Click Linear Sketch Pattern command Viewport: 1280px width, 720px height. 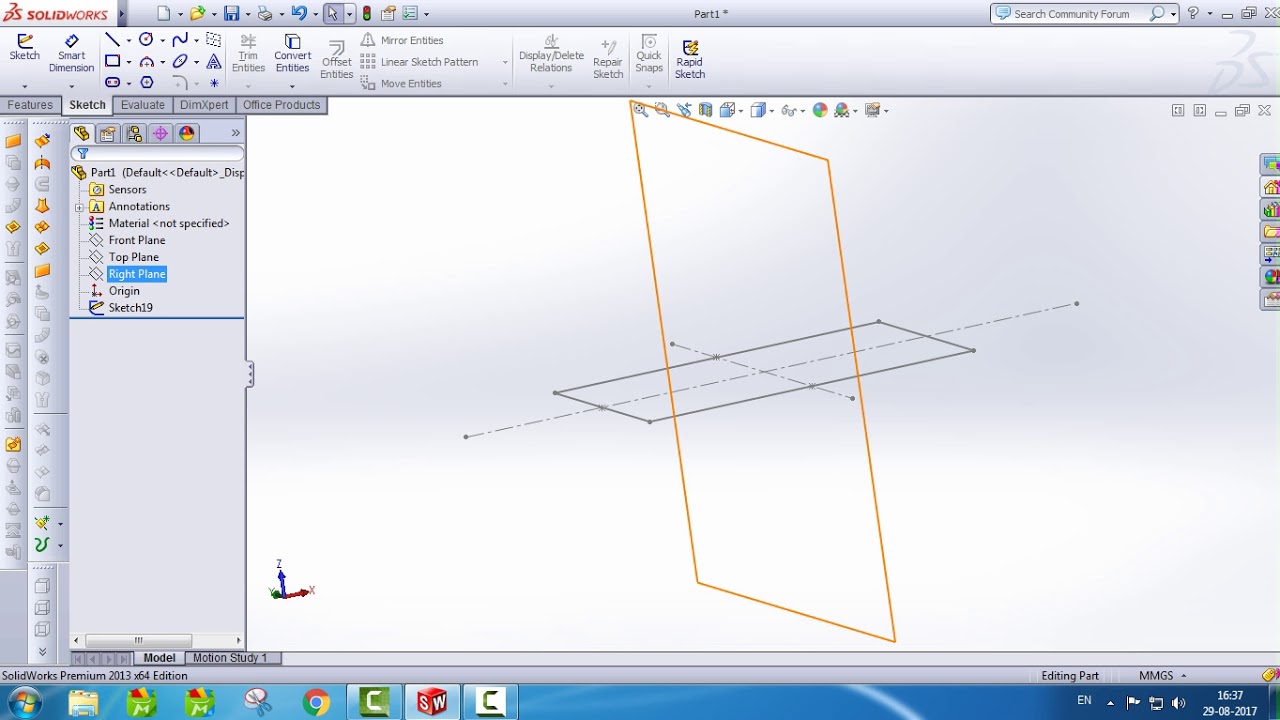(419, 62)
